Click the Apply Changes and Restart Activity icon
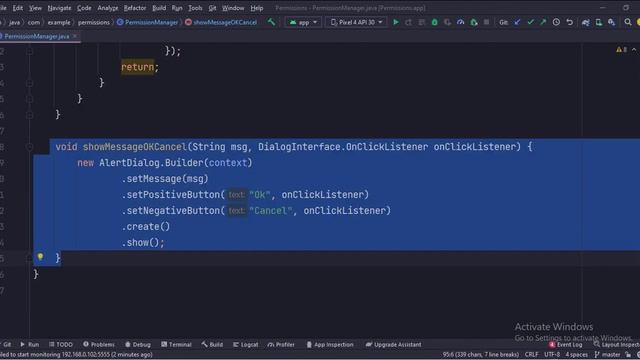This screenshot has width=640, height=360. [x=409, y=22]
